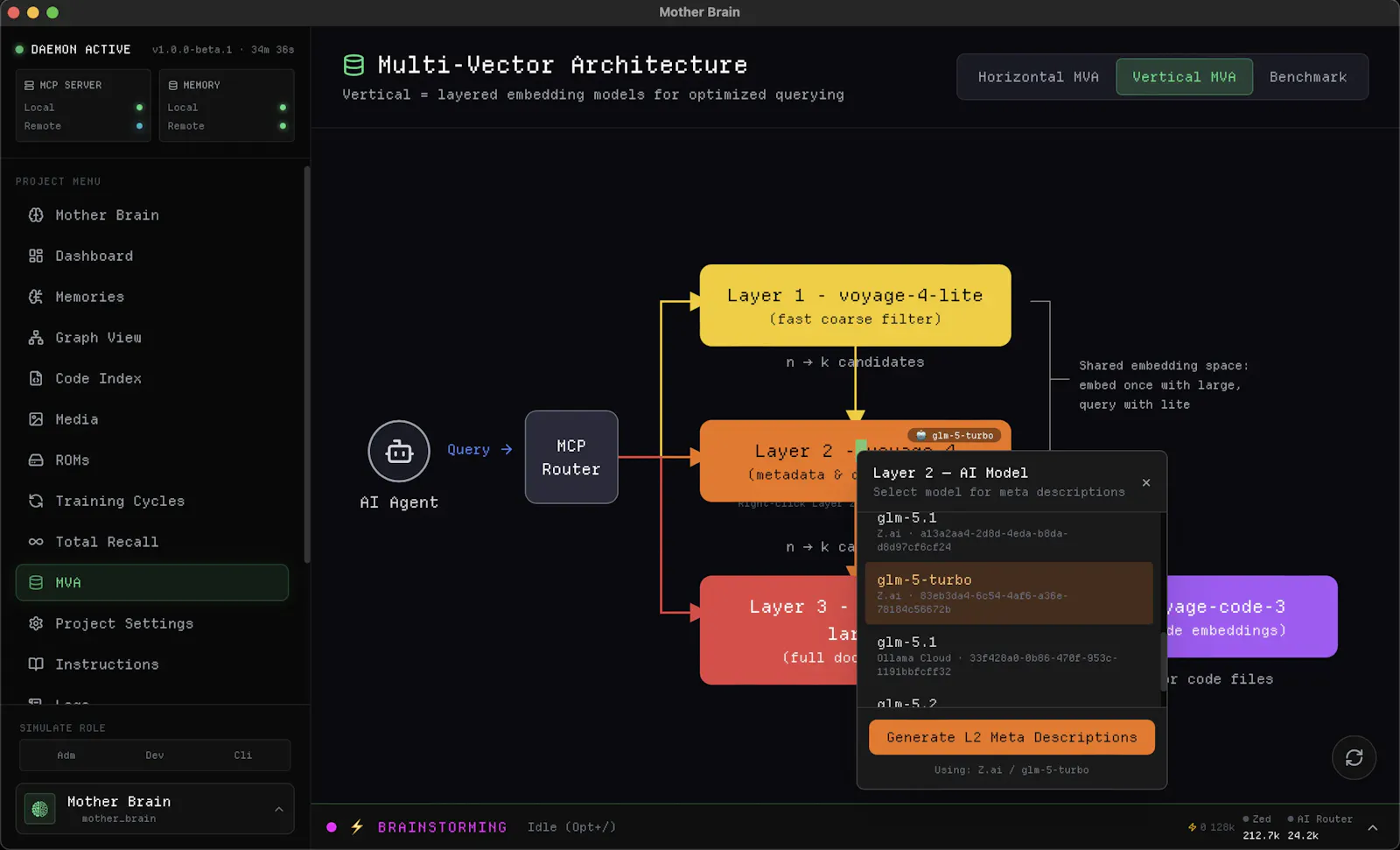Click Generate L2 Meta Descriptions button
1400x850 pixels.
pyautogui.click(x=1011, y=737)
